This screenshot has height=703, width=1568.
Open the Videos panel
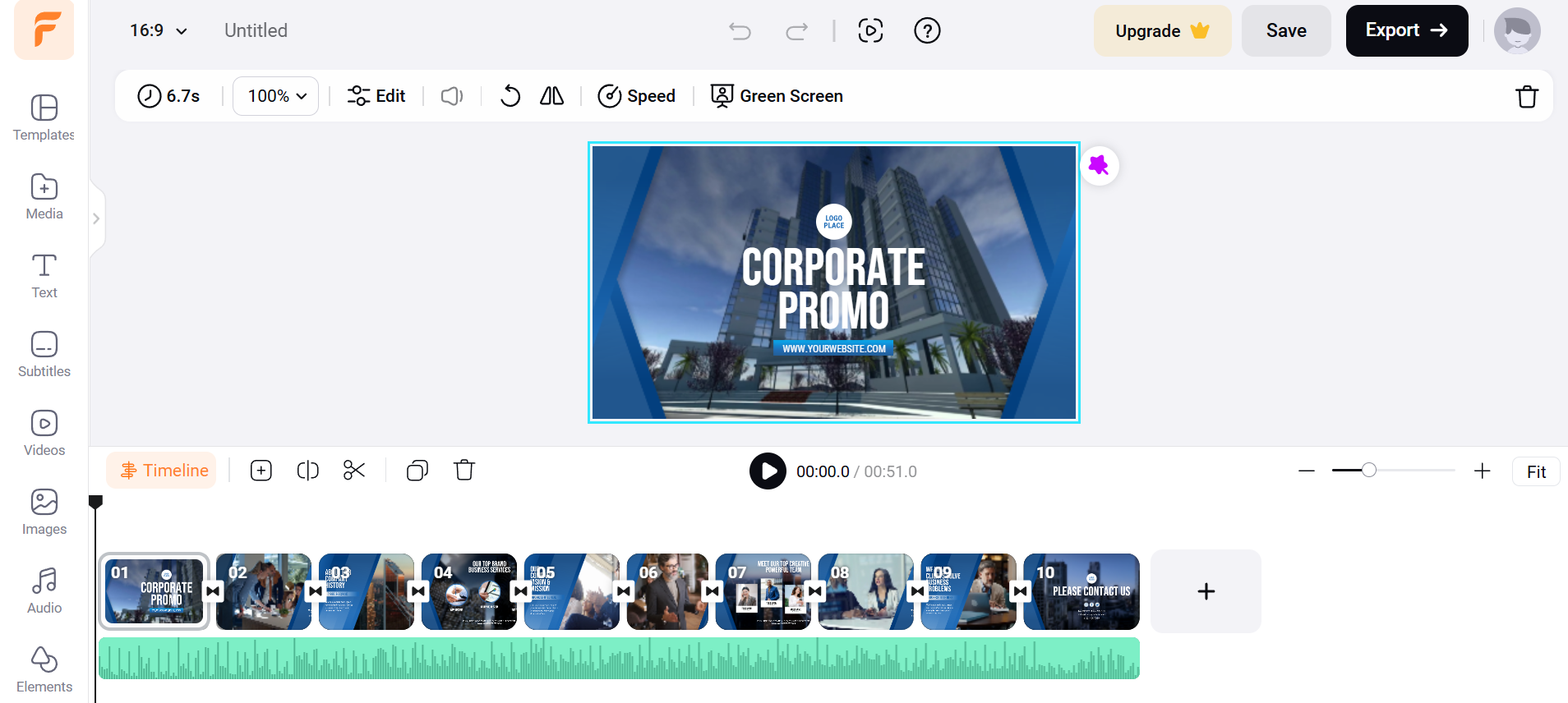coord(44,434)
